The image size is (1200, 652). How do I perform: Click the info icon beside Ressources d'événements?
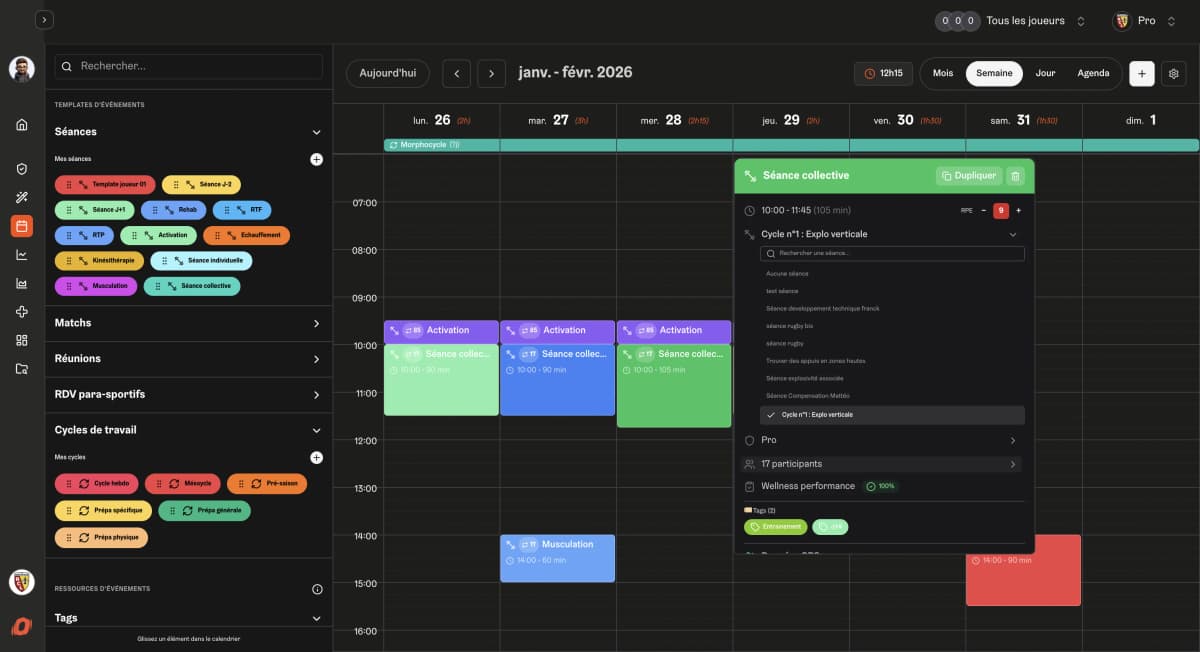pyautogui.click(x=316, y=589)
